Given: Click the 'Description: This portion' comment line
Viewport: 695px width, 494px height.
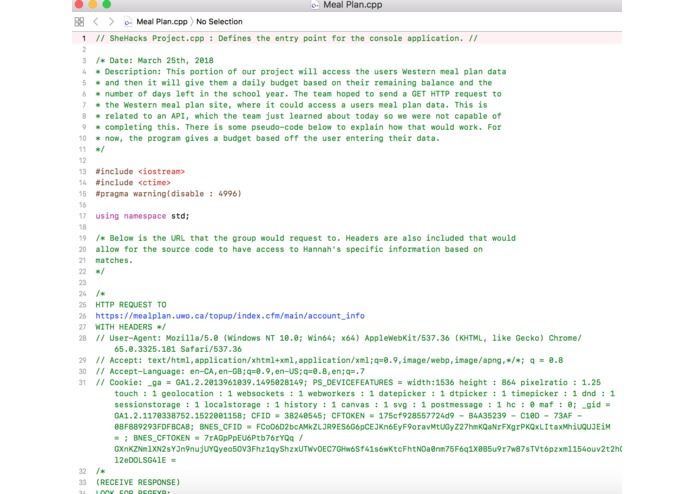Looking at the screenshot, I should point(301,72).
